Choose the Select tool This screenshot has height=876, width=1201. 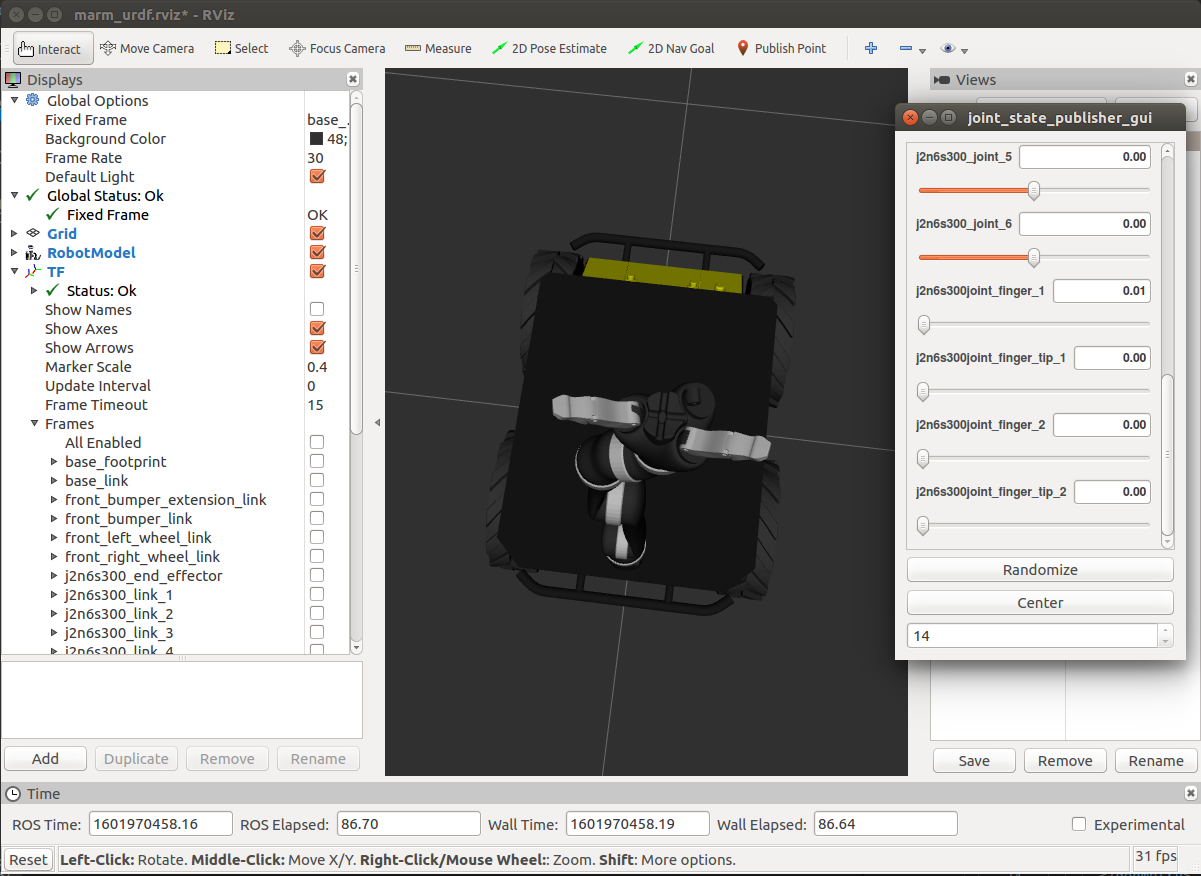tap(241, 48)
